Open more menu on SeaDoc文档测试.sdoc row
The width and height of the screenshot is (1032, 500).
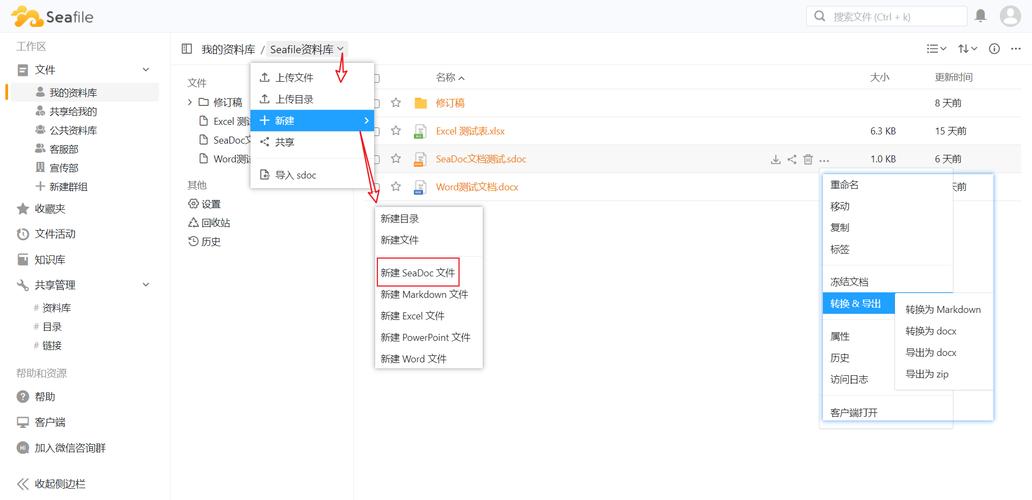click(x=824, y=159)
